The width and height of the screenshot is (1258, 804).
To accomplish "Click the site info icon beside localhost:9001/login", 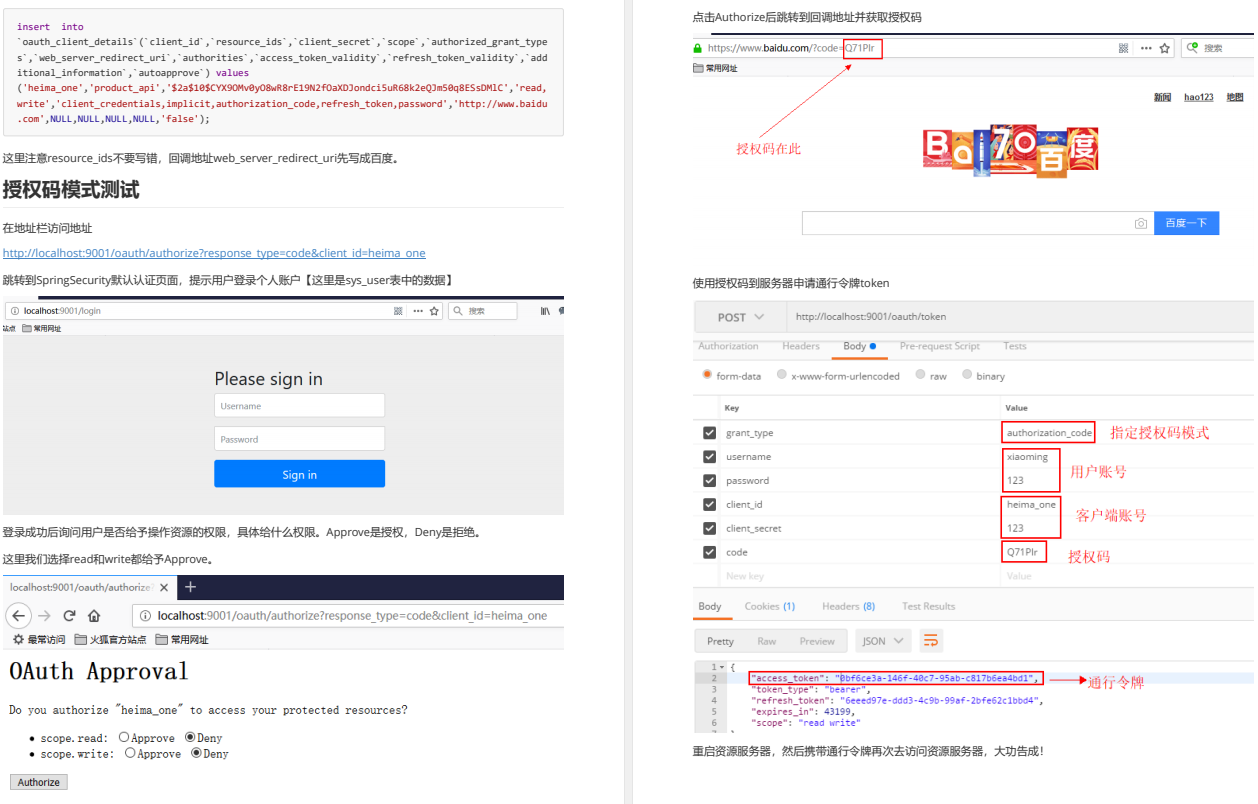I will (x=14, y=311).
